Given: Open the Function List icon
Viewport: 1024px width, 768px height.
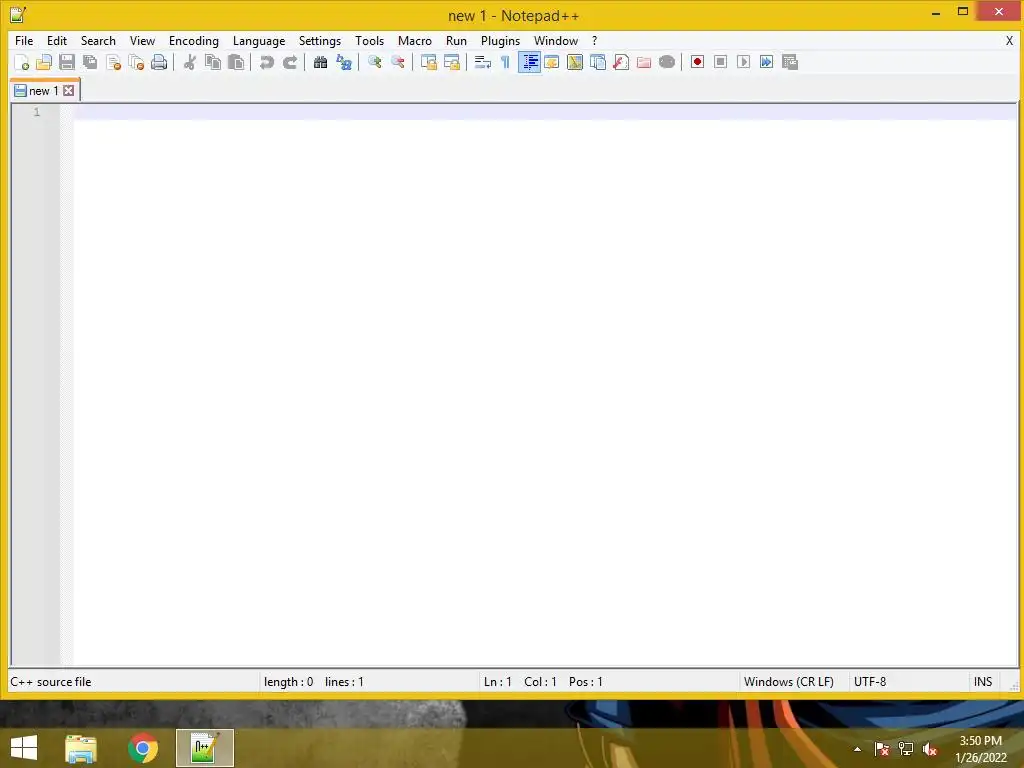Looking at the screenshot, I should (x=620, y=62).
